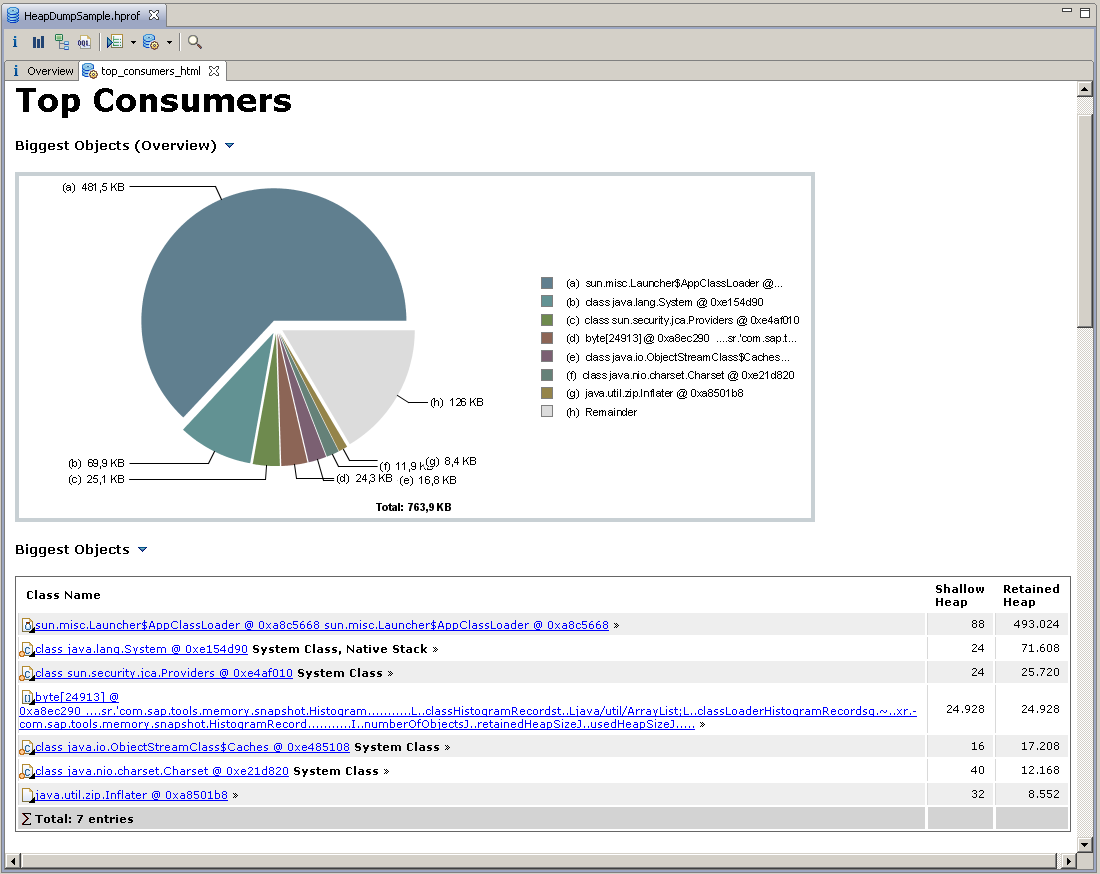This screenshot has width=1100, height=874.
Task: Open the query browser database icon
Action: point(148,44)
